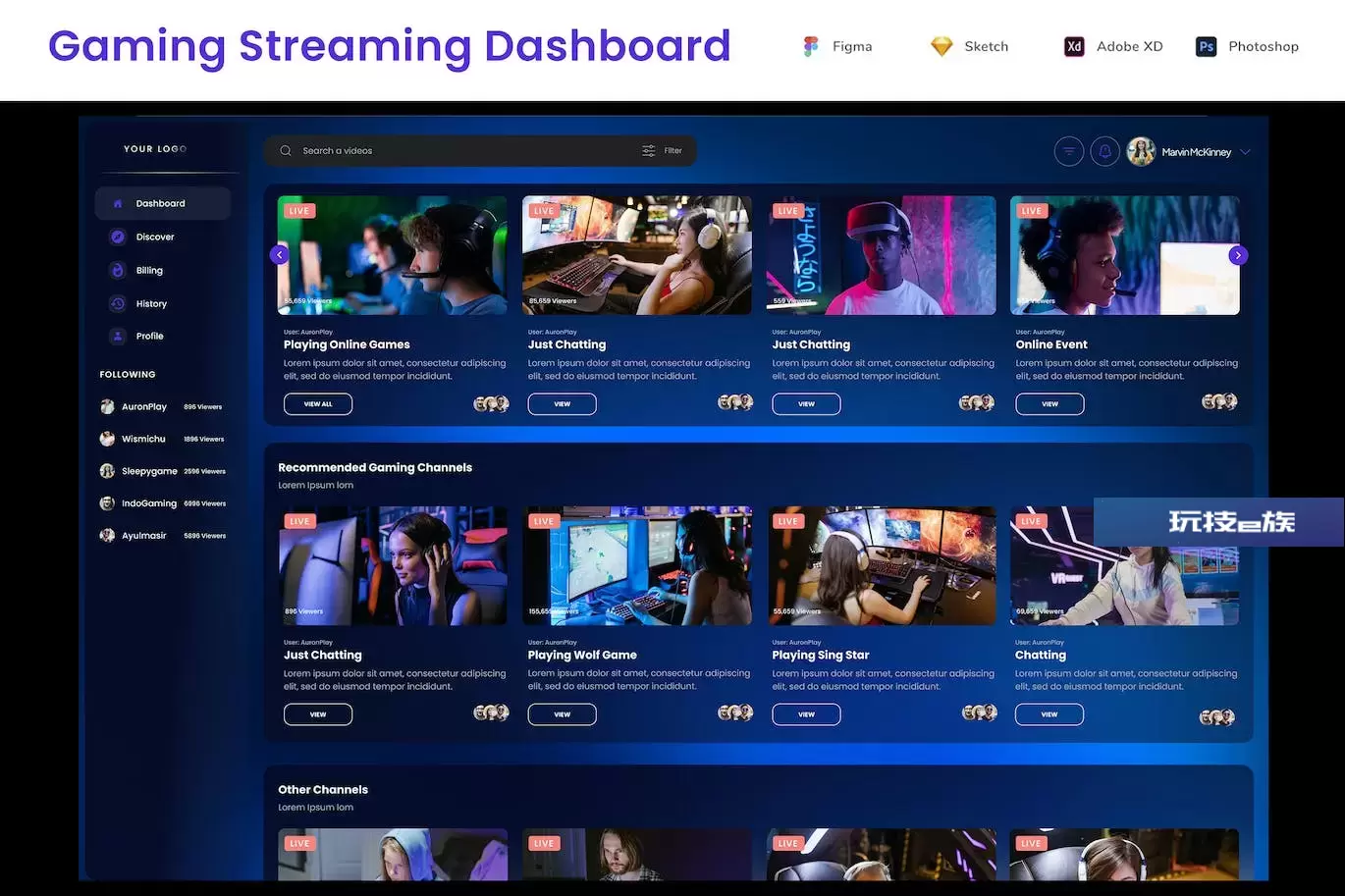Click the Figma icon in the banner
This screenshot has height=896, width=1345.
pyautogui.click(x=811, y=46)
